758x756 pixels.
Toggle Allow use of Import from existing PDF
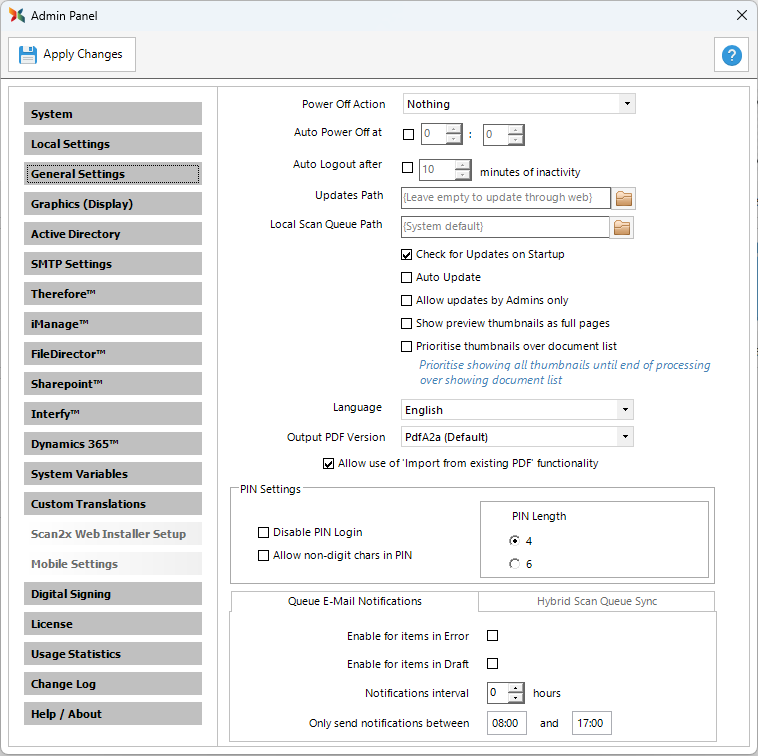[x=328, y=464]
